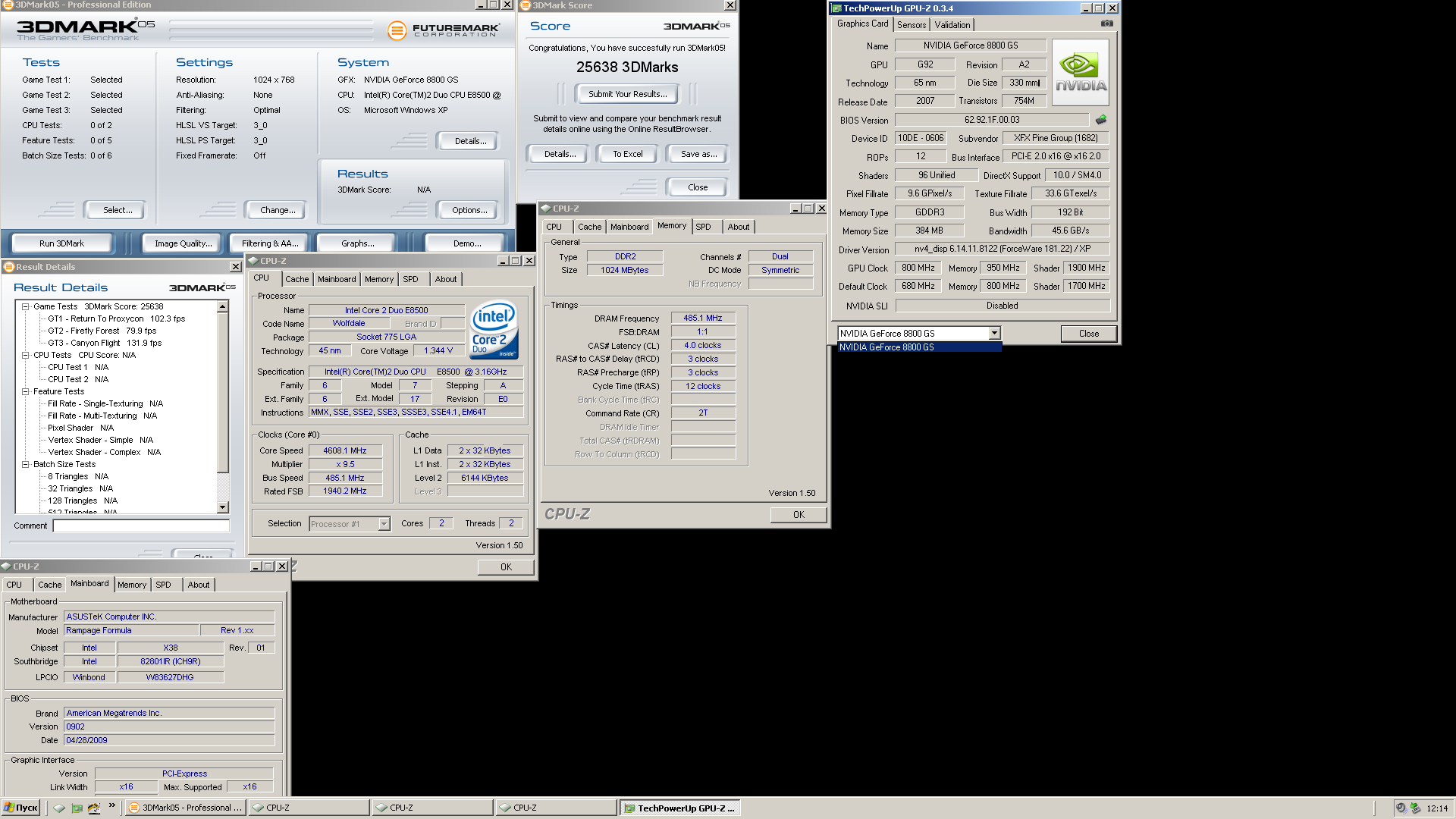
Task: Collapse the Feature Tests tree node
Action: pyautogui.click(x=25, y=392)
